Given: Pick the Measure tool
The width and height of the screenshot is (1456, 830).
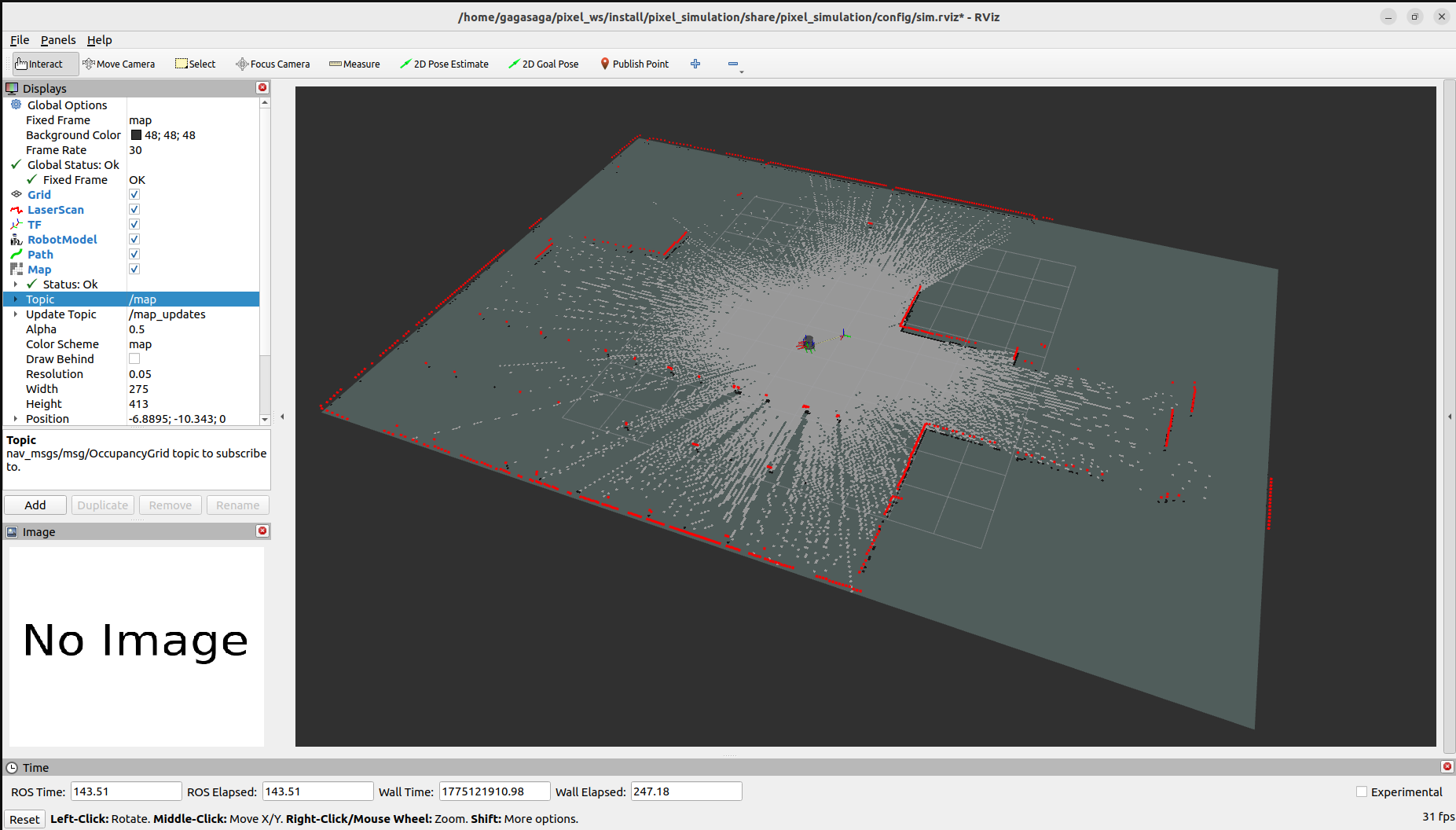Looking at the screenshot, I should tap(354, 64).
